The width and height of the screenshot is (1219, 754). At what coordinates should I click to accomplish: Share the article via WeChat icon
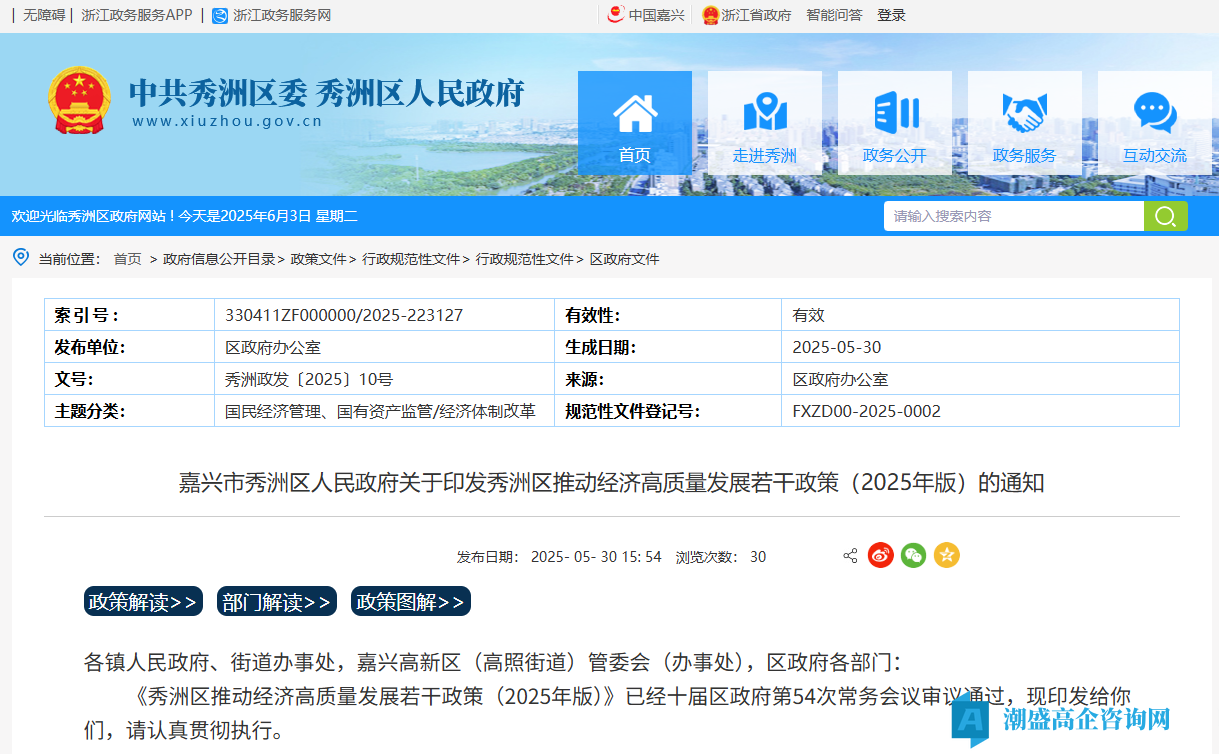(x=913, y=555)
